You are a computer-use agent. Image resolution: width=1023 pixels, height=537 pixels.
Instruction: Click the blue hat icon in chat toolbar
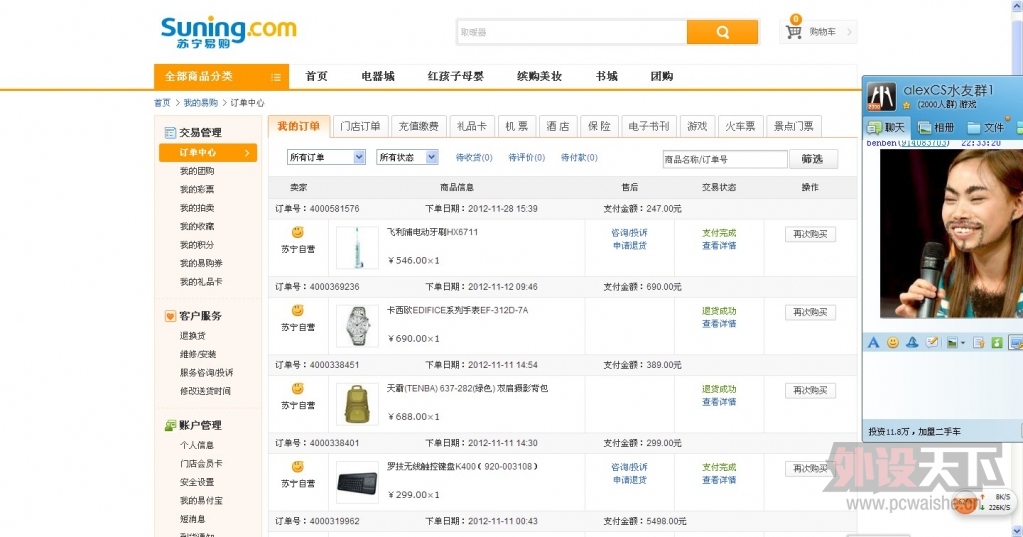click(912, 343)
